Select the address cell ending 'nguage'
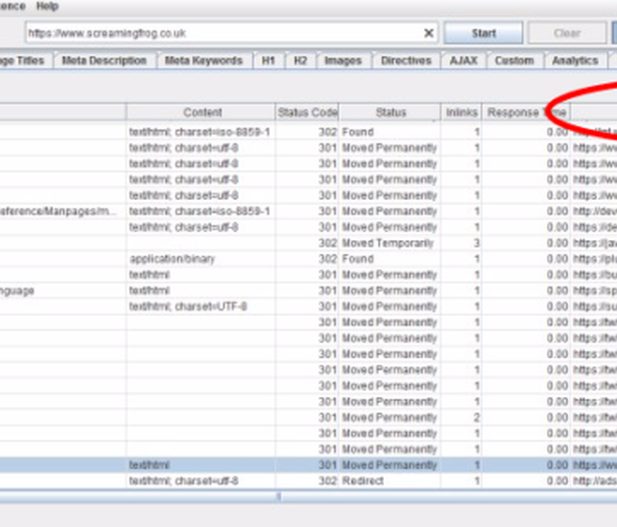This screenshot has height=527, width=617. [63, 291]
